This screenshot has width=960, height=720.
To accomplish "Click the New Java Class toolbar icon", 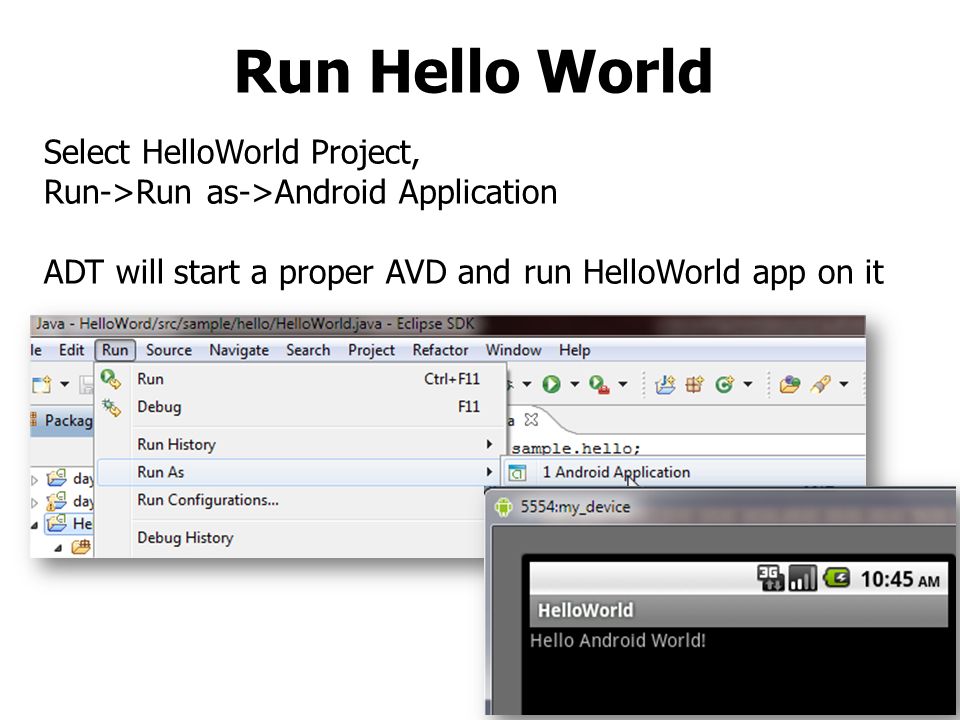I will (x=724, y=384).
